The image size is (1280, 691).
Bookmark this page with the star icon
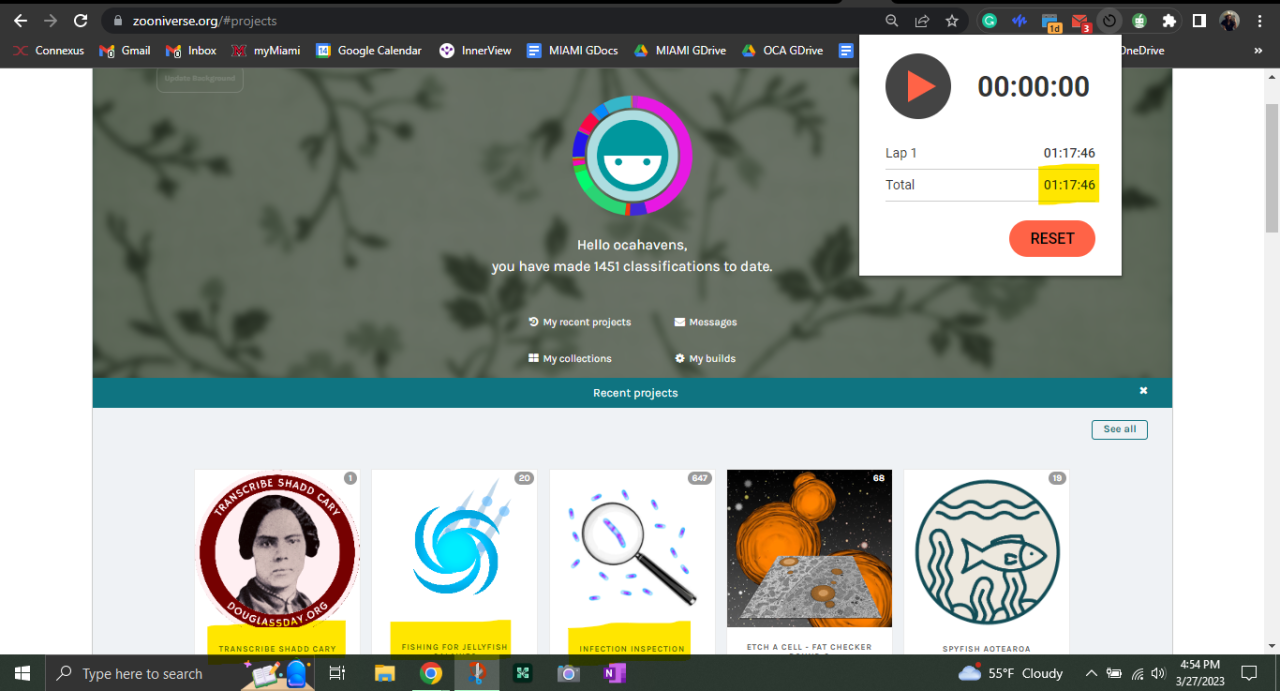[x=952, y=20]
